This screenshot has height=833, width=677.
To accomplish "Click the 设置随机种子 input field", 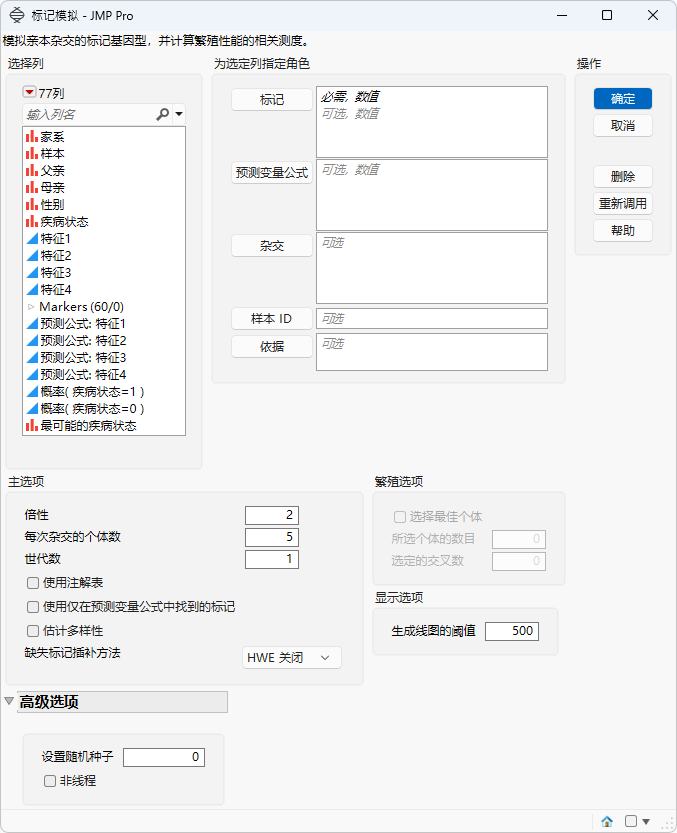I will [164, 757].
